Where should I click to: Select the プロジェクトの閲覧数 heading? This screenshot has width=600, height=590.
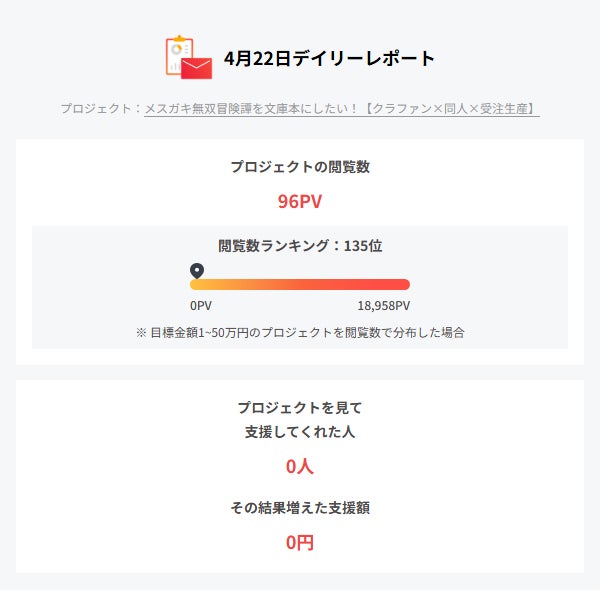pos(300,167)
